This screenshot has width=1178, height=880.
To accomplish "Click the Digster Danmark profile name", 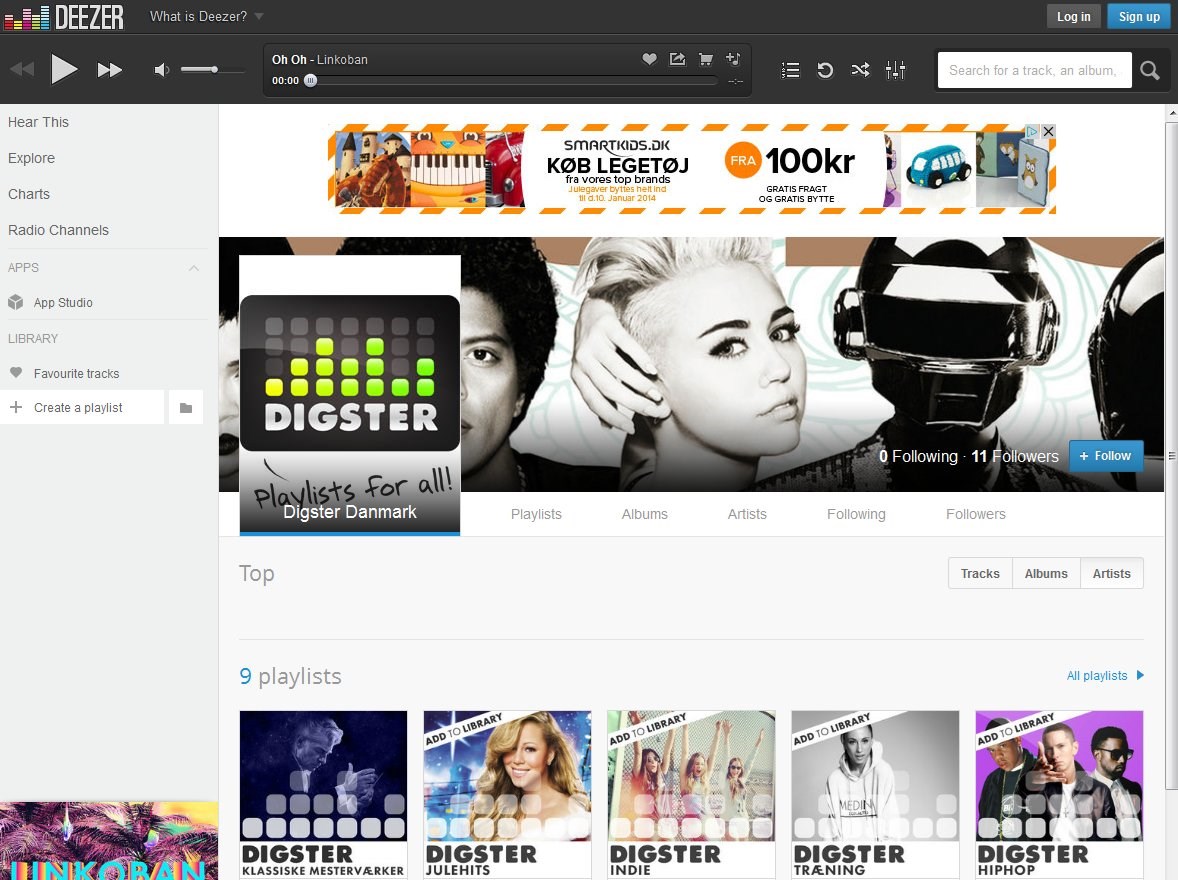I will point(349,512).
